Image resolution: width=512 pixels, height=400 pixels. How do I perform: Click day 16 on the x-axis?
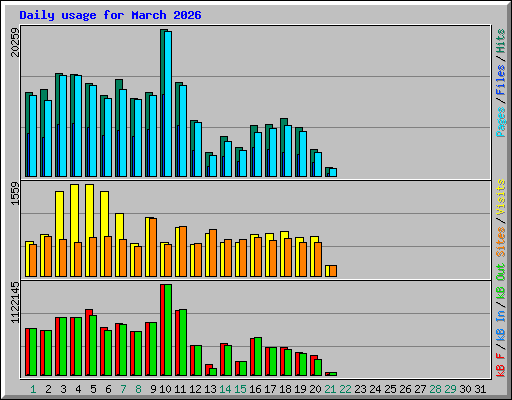coord(255,389)
